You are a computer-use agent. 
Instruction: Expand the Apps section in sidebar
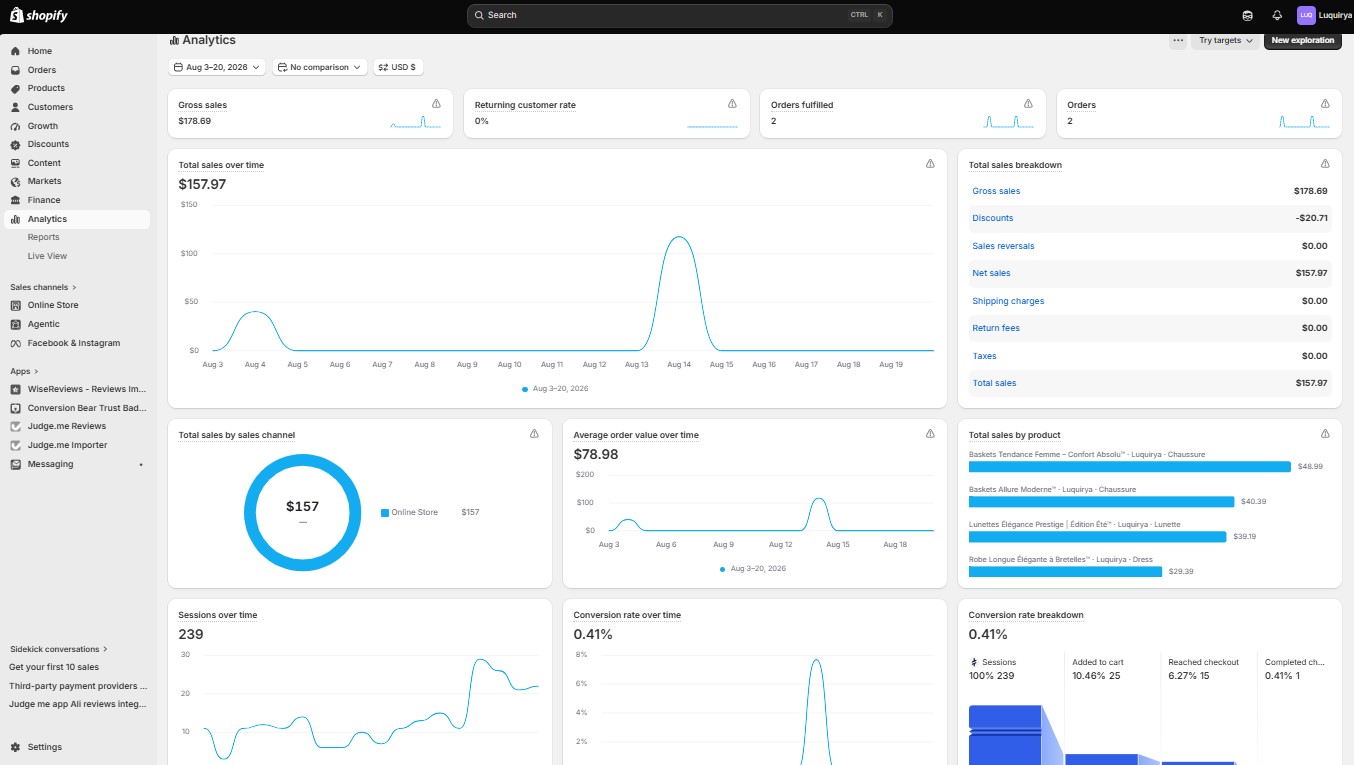24,371
